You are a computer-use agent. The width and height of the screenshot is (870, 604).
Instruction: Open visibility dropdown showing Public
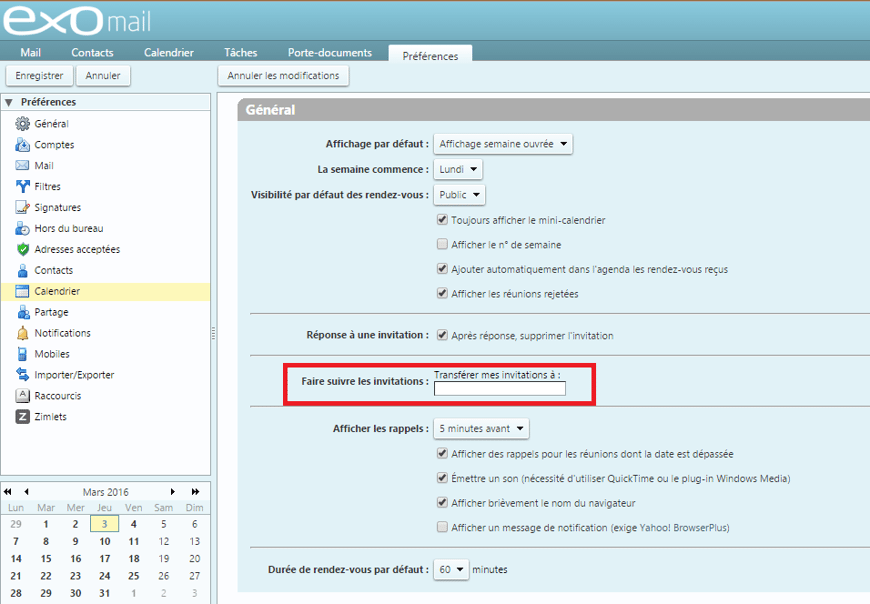(459, 195)
